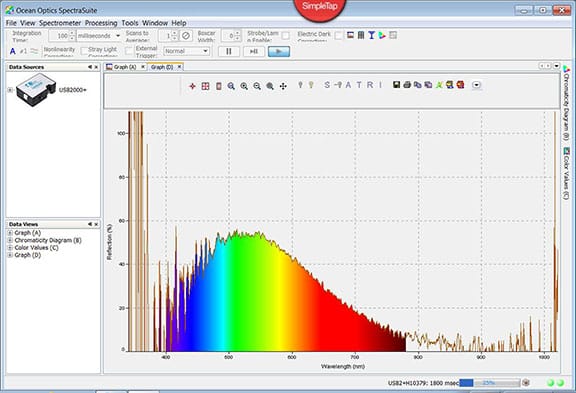Viewport: 576px width, 393px height.
Task: Click the 25% progress bar in status bar
Action: [x=490, y=383]
